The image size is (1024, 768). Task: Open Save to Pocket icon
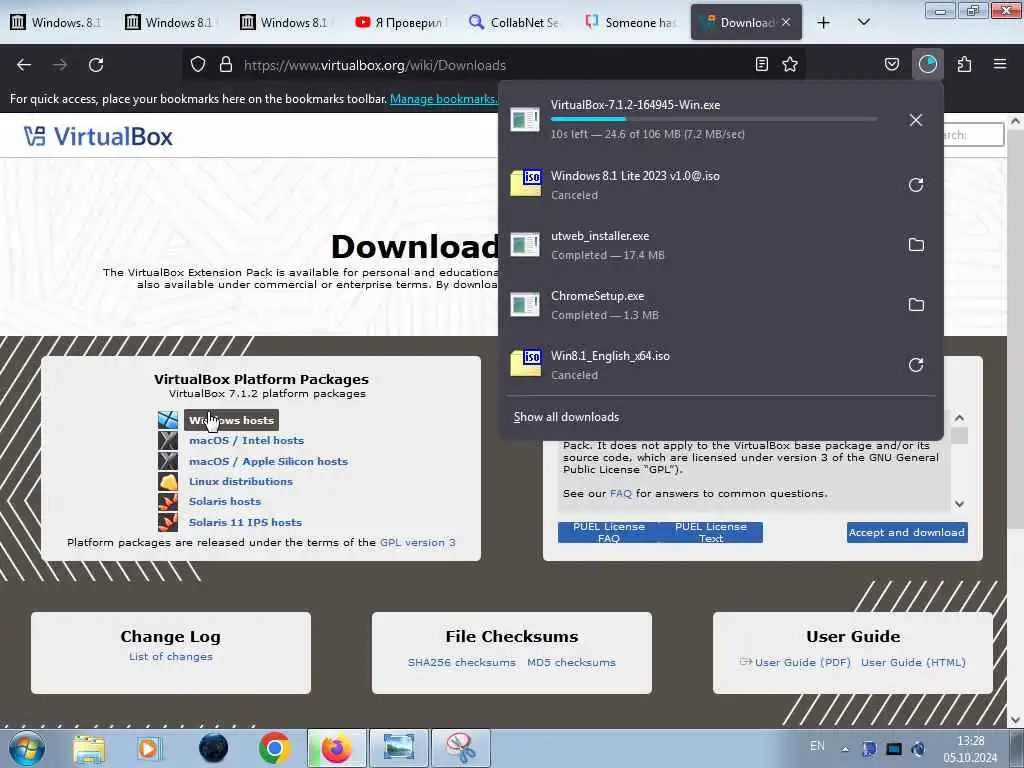tap(892, 64)
